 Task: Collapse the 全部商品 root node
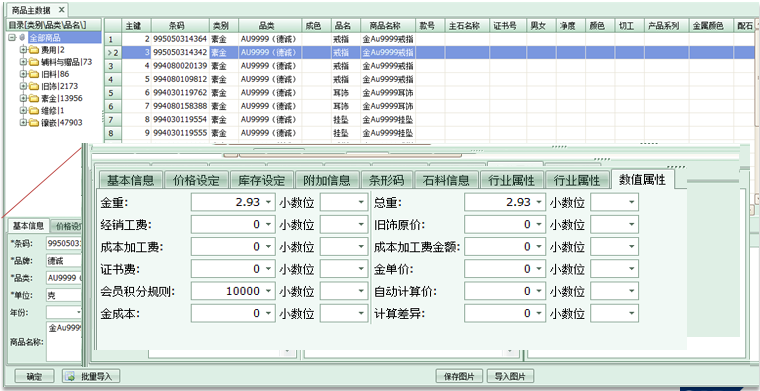(x=12, y=38)
